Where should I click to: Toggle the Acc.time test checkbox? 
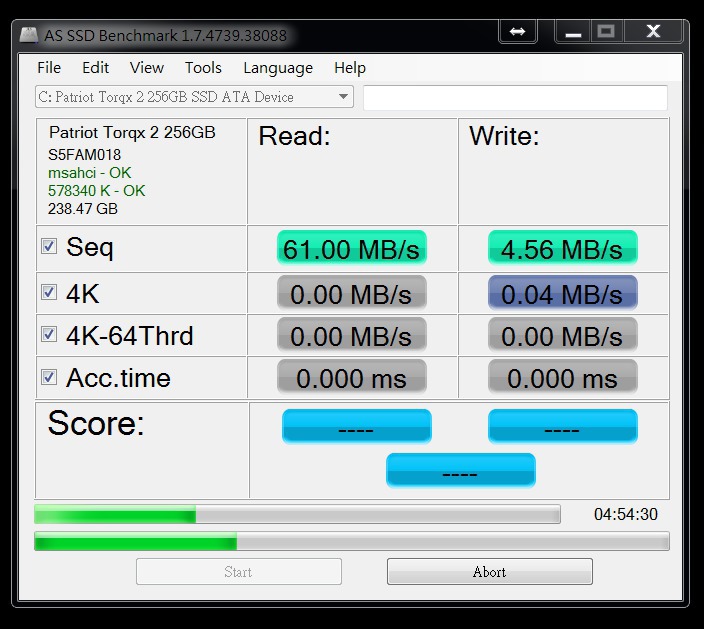click(49, 377)
